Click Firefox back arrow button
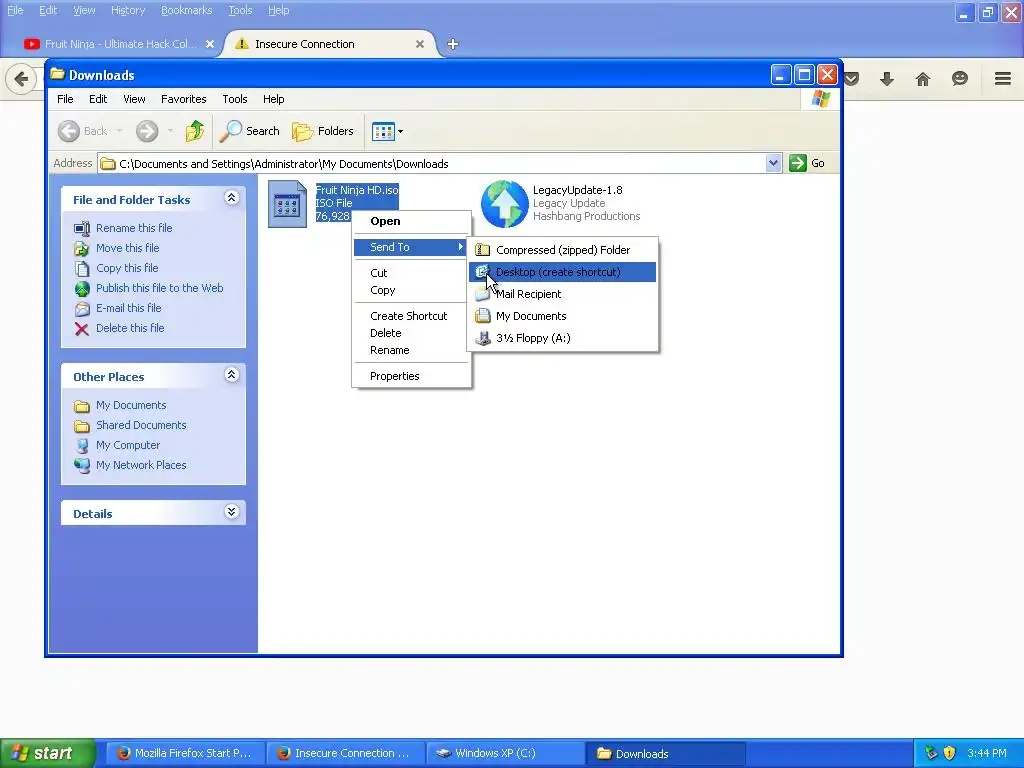1024x768 pixels. 21,79
